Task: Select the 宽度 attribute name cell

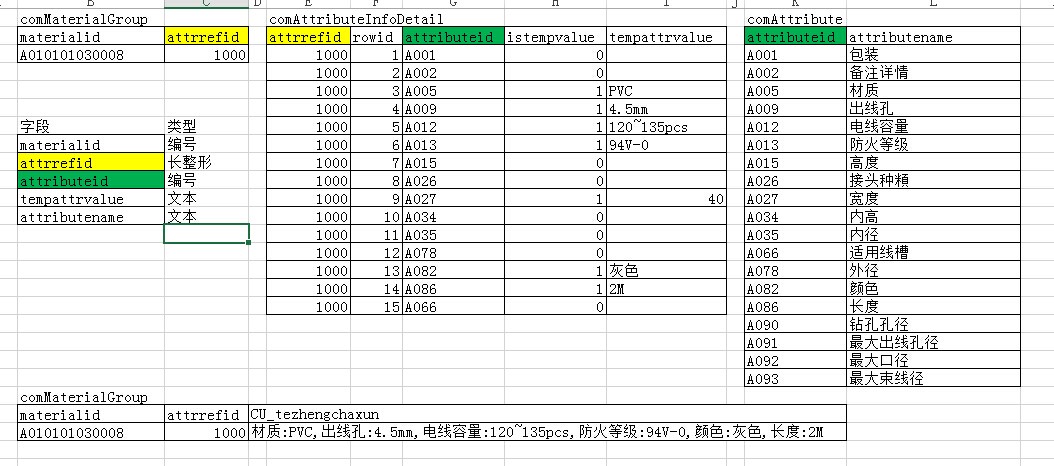Action: (933, 199)
